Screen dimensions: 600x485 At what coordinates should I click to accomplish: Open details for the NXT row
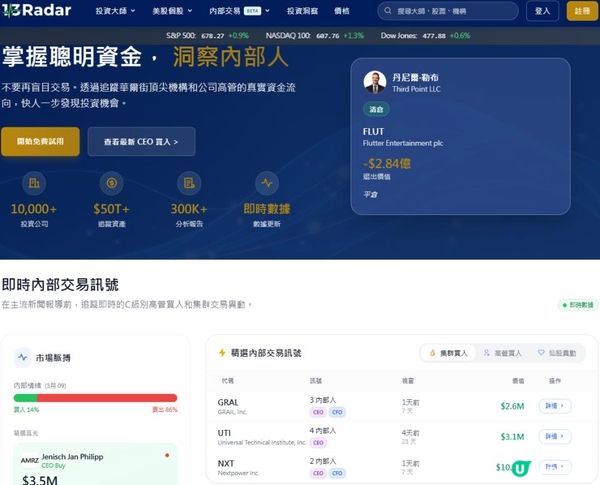[x=555, y=467]
